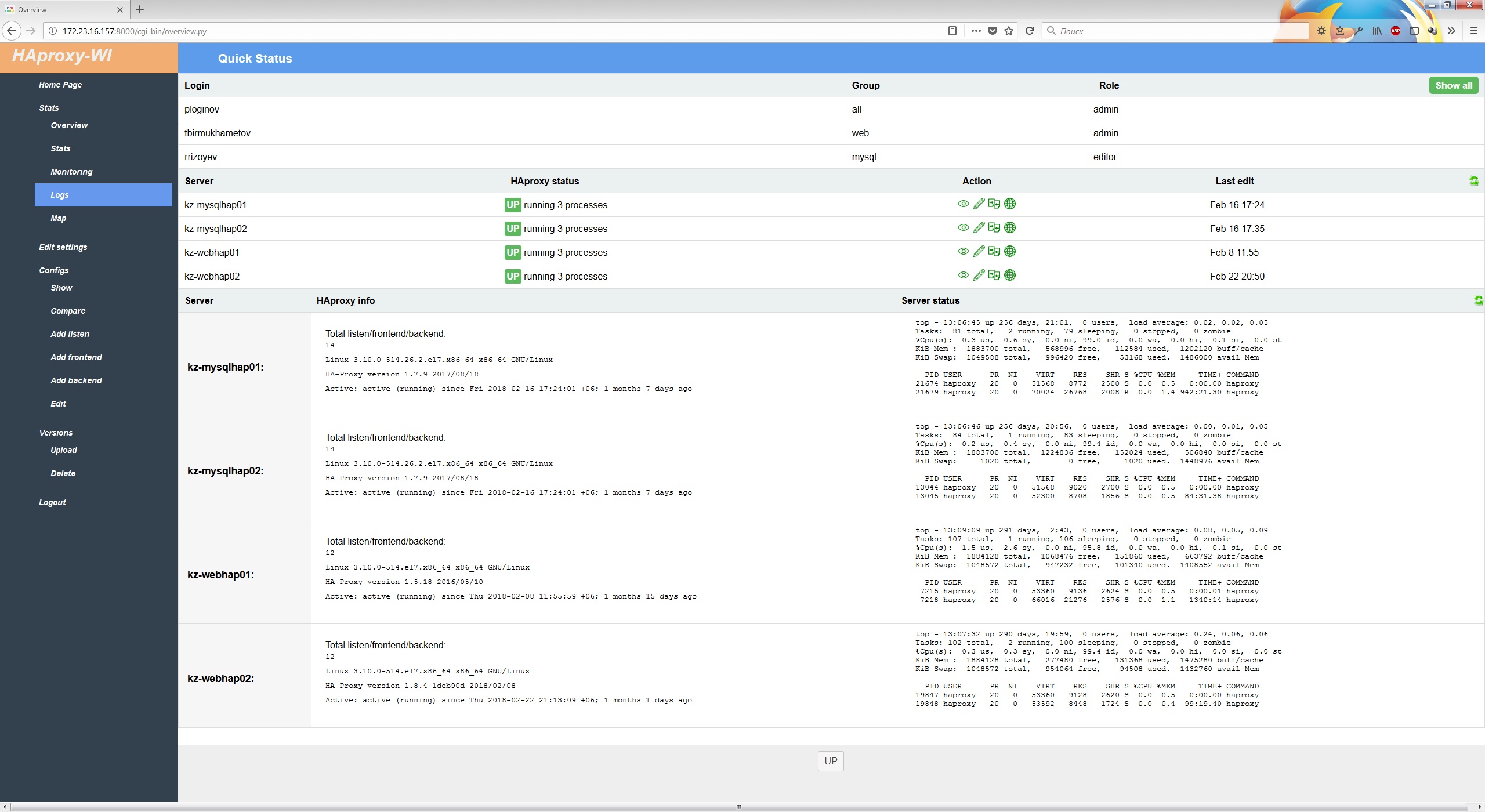The height and width of the screenshot is (812, 1485).
Task: Open map globe icon for kz-mysqlhap02
Action: pos(1010,227)
